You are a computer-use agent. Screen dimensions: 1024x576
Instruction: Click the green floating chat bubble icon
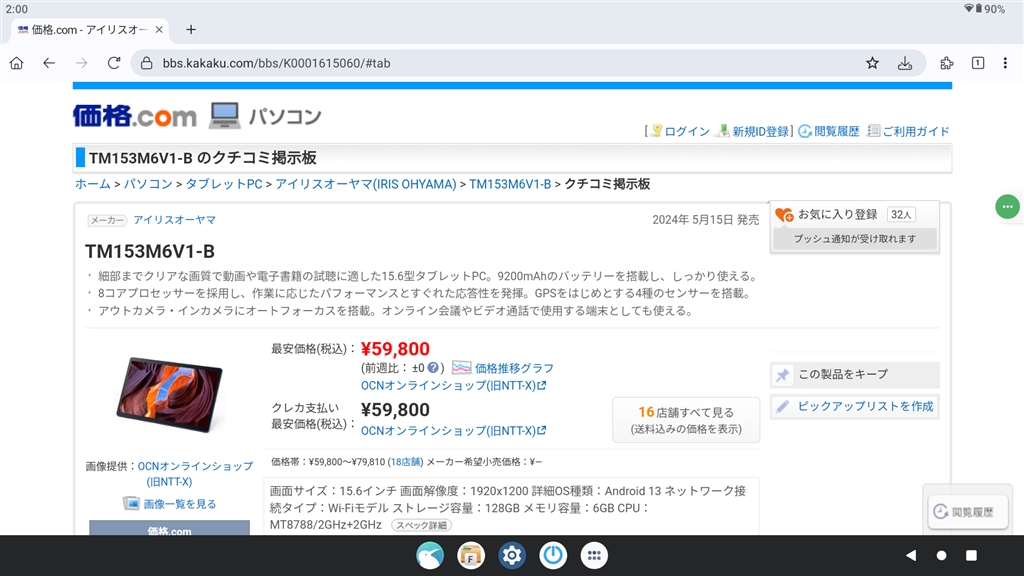(x=1007, y=206)
